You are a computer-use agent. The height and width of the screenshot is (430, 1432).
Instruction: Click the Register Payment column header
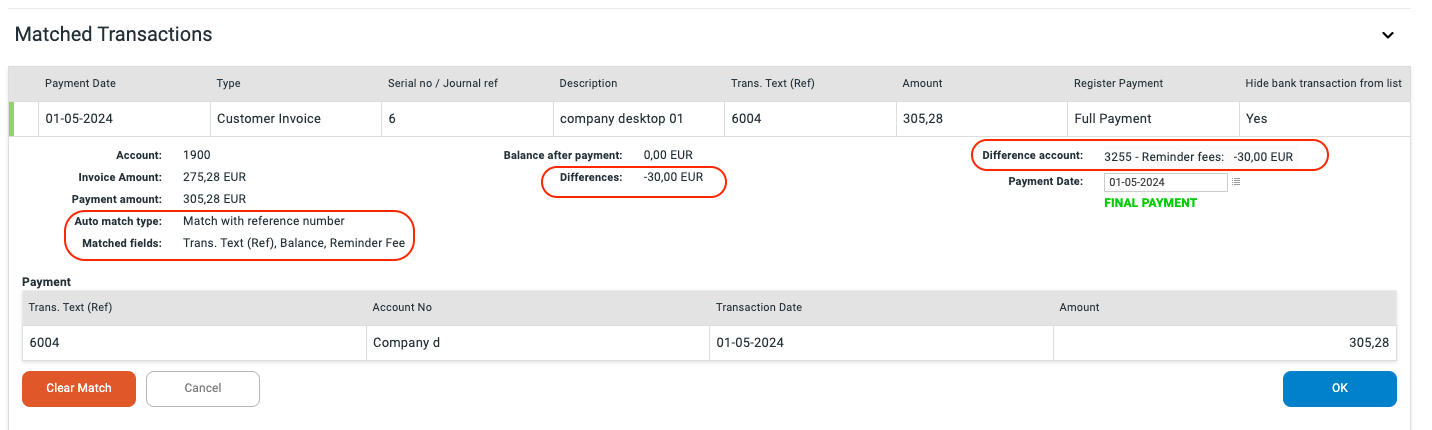[x=1118, y=83]
